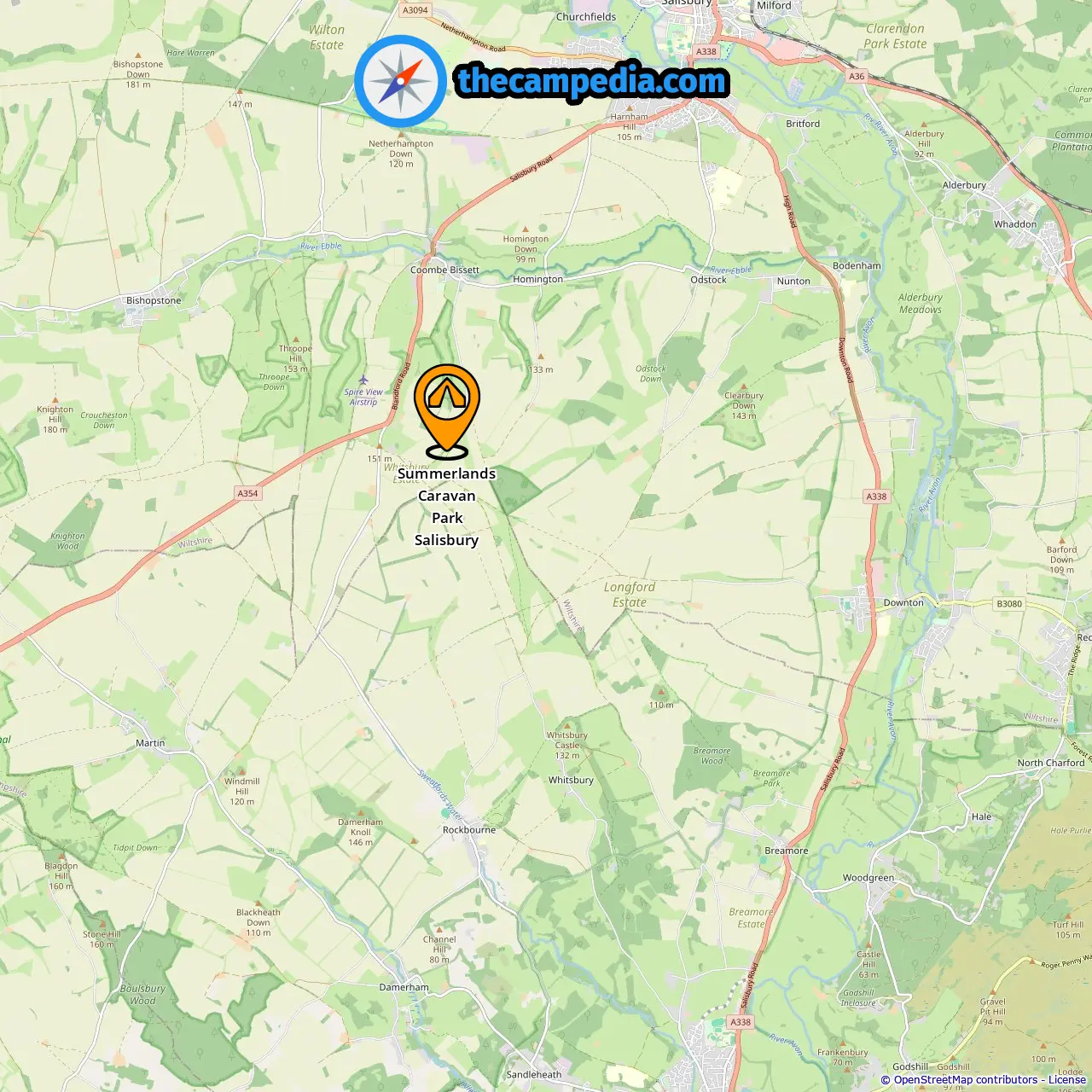Click the Longford Estate label

(630, 595)
